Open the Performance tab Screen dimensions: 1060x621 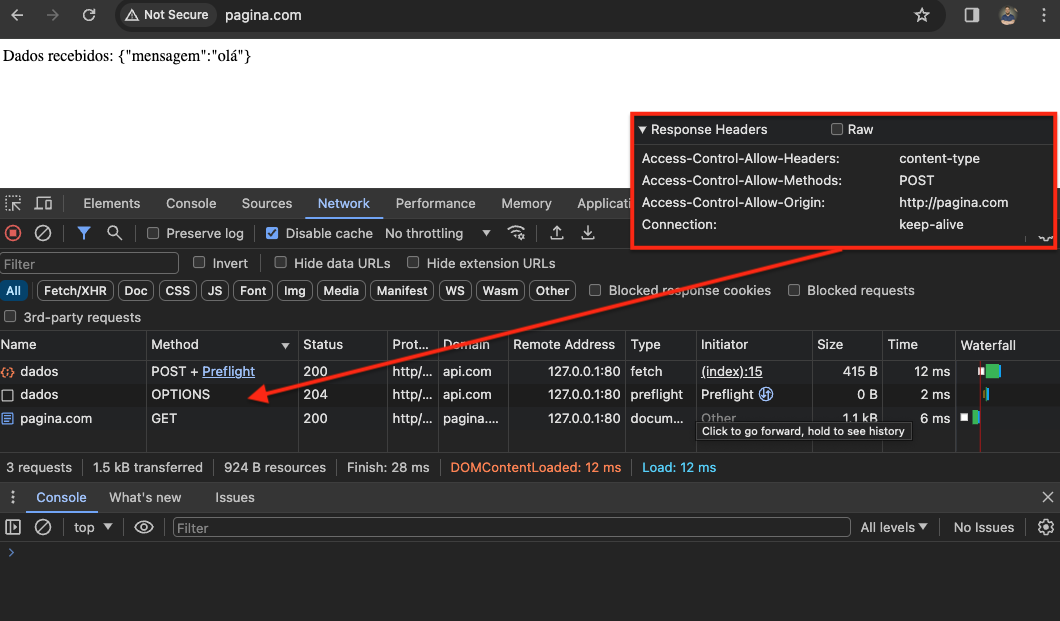tap(435, 203)
